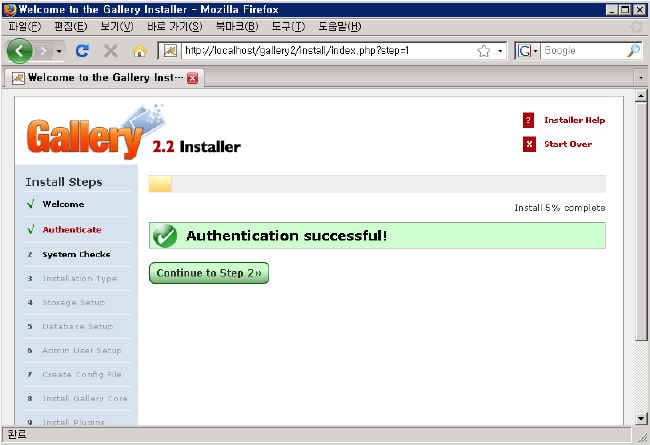Select the Authenticate install step
This screenshot has height=445, width=650.
pyautogui.click(x=71, y=229)
